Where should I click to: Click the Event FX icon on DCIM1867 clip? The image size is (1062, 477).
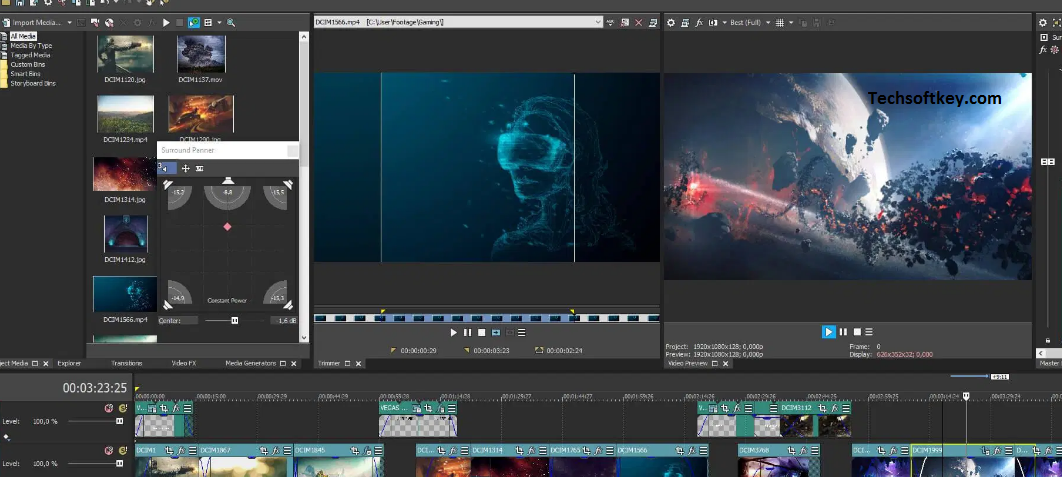tap(276, 450)
